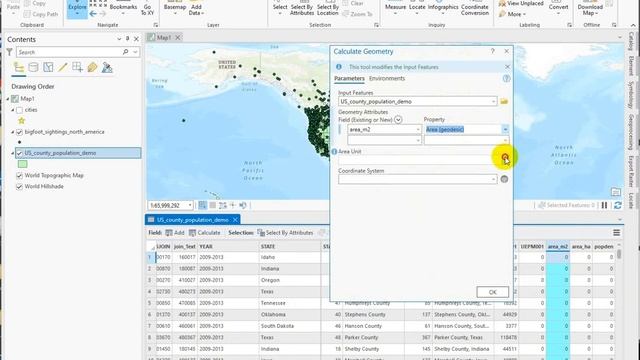
Task: Click previous extent back arrow in Navigate
Action: (x=93, y=13)
